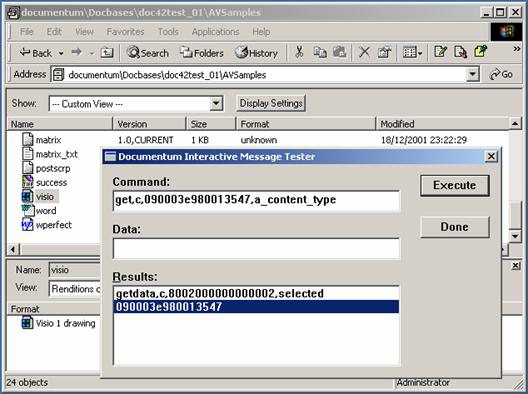Viewport: 528px width, 394px height.
Task: Select the Visio 1 drawing rendition icon
Action: click(27, 323)
